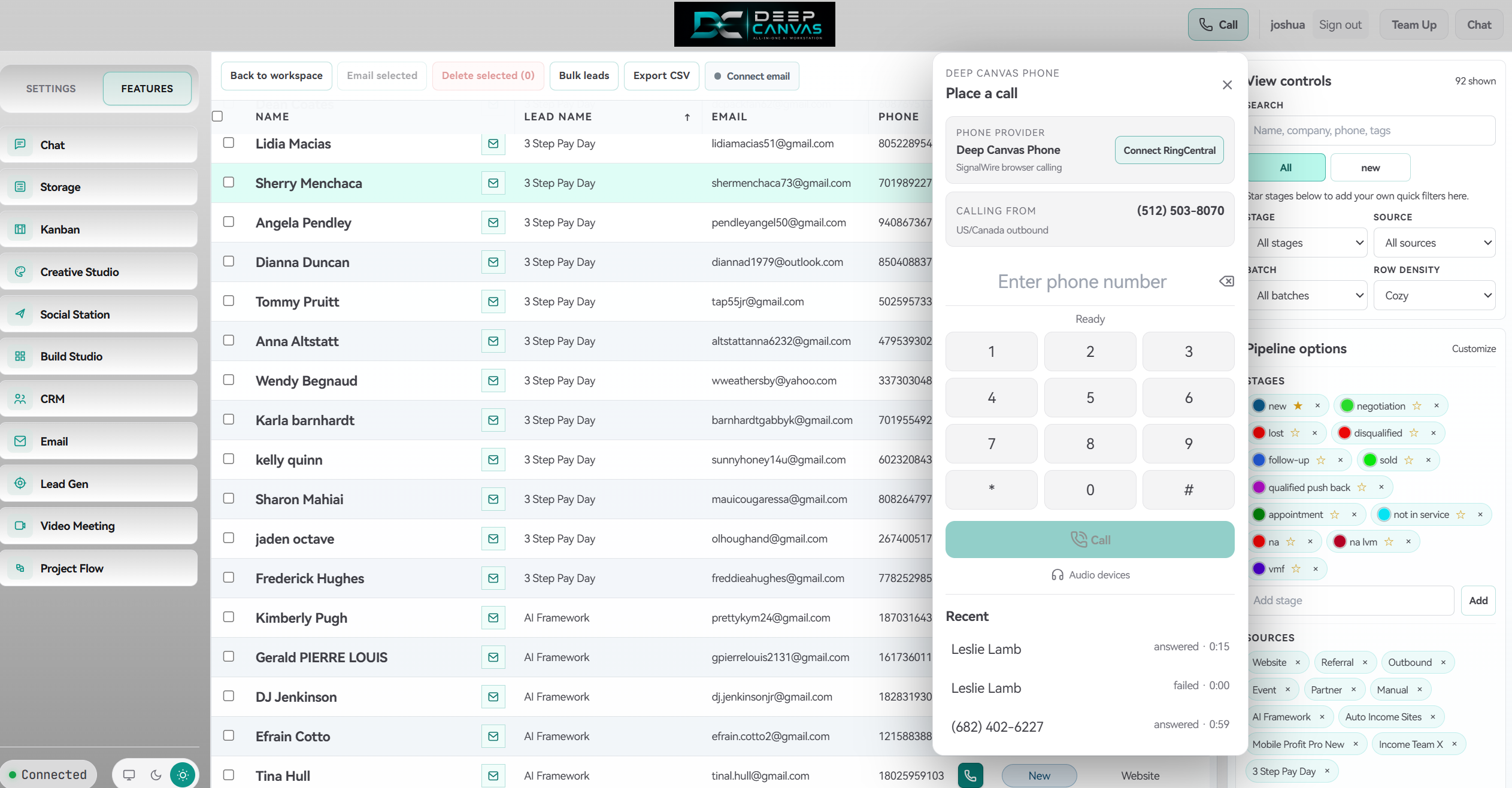Open Team Up in top bar
Screen dimensions: 1512x788
coord(1414,25)
